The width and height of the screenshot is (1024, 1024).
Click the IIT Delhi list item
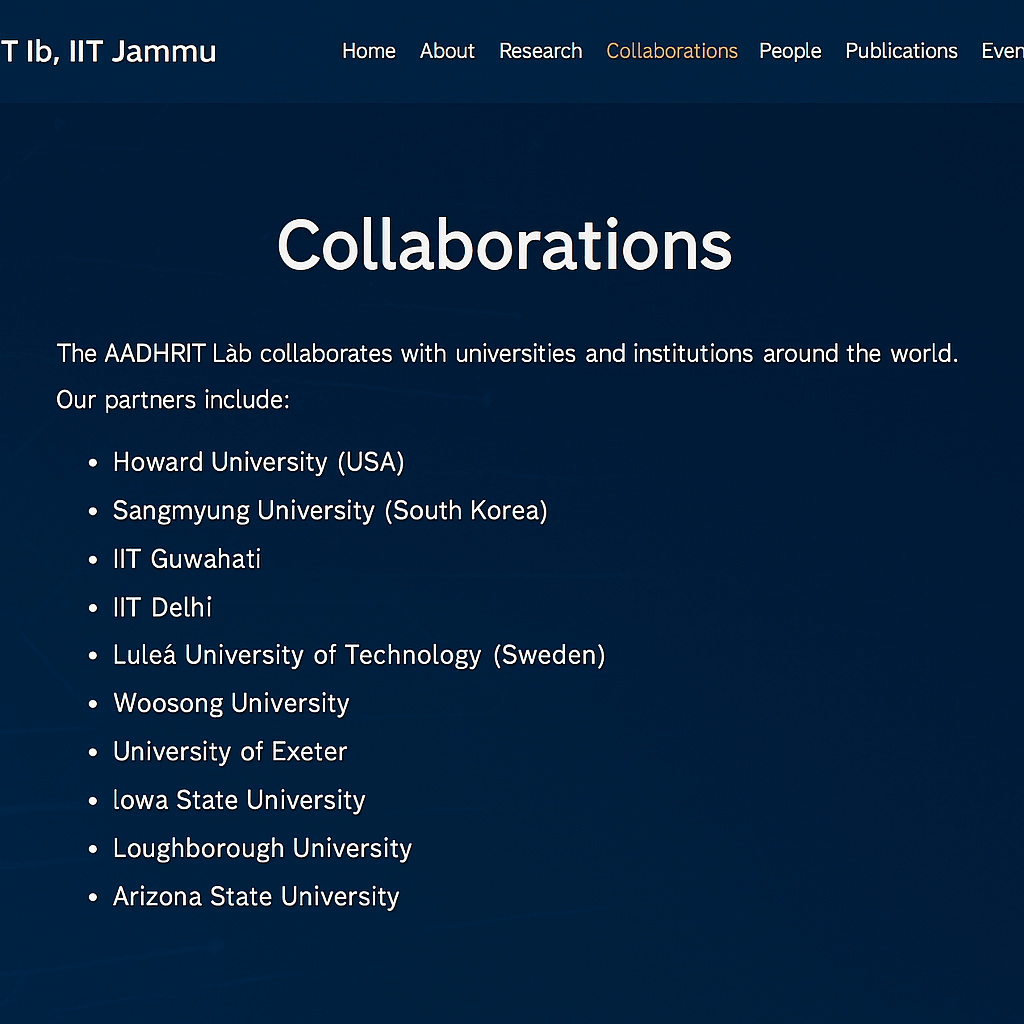tap(162, 607)
